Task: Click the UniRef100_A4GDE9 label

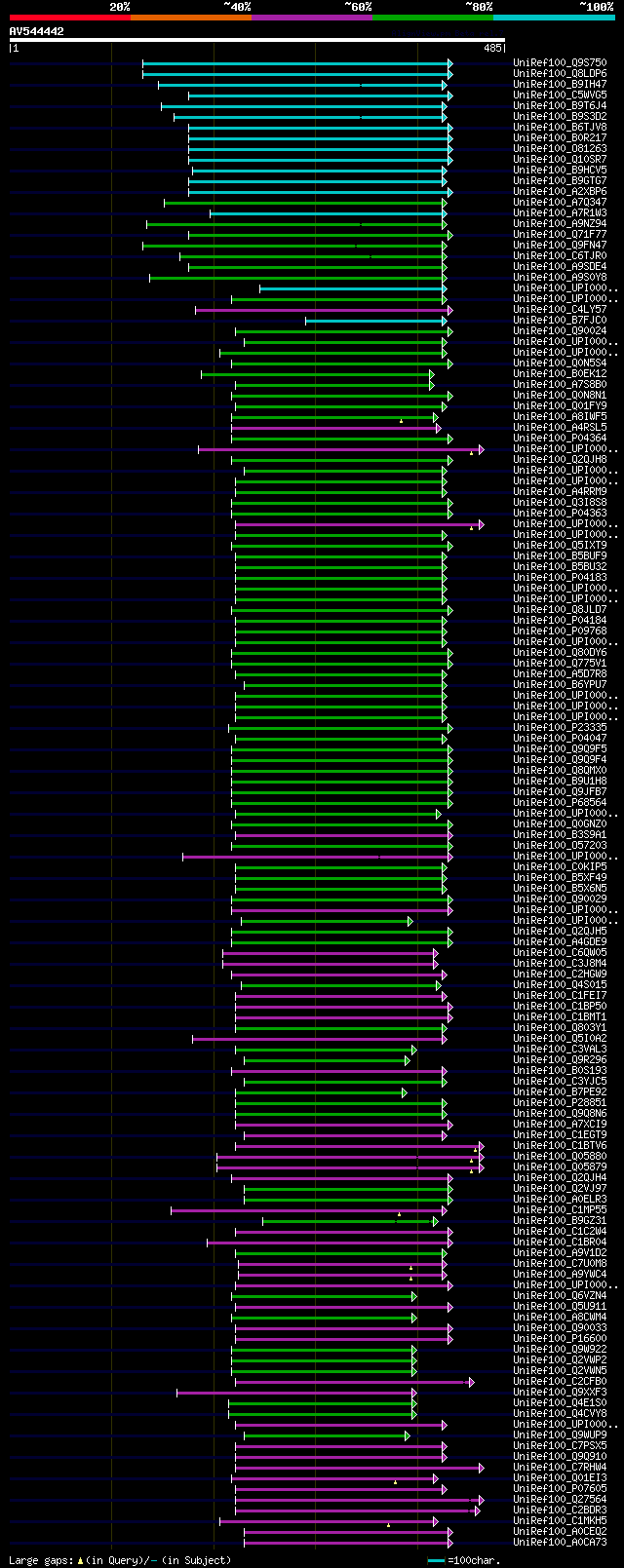Action: [560, 942]
